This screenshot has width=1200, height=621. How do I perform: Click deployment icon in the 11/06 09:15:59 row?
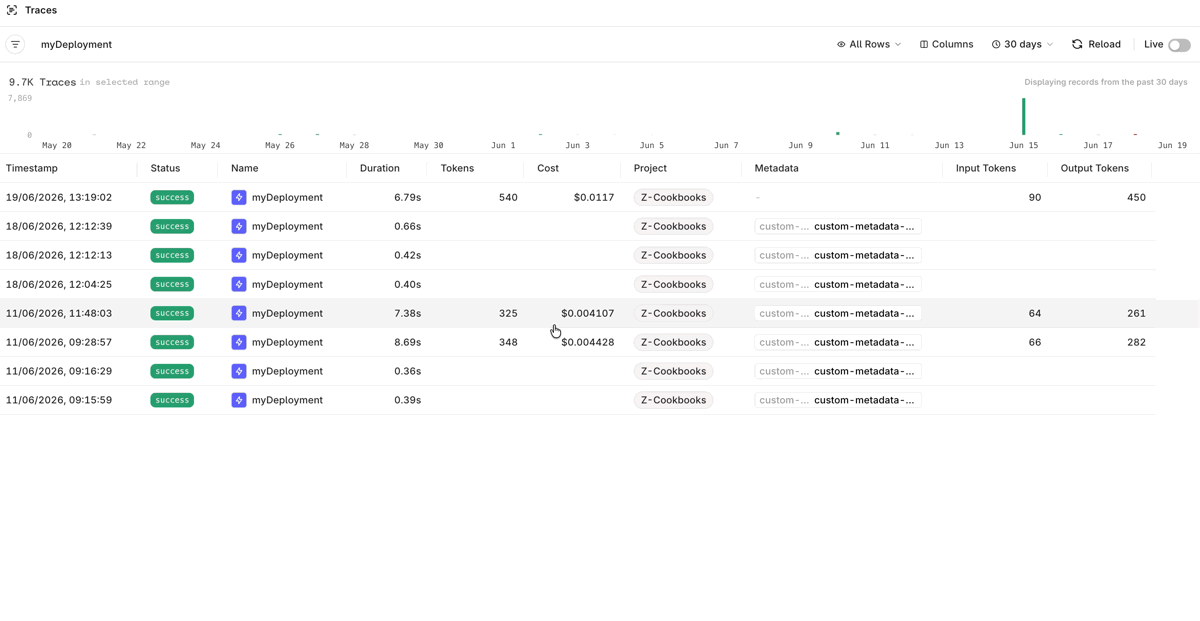coord(239,401)
